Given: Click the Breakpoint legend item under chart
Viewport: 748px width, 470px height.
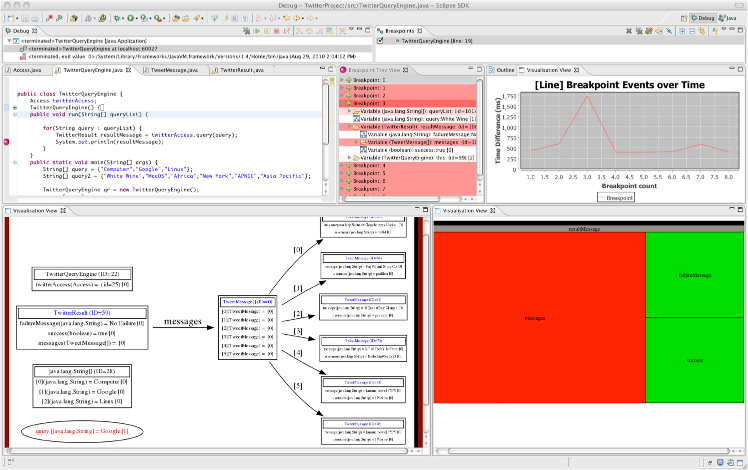Looking at the screenshot, I should point(616,198).
